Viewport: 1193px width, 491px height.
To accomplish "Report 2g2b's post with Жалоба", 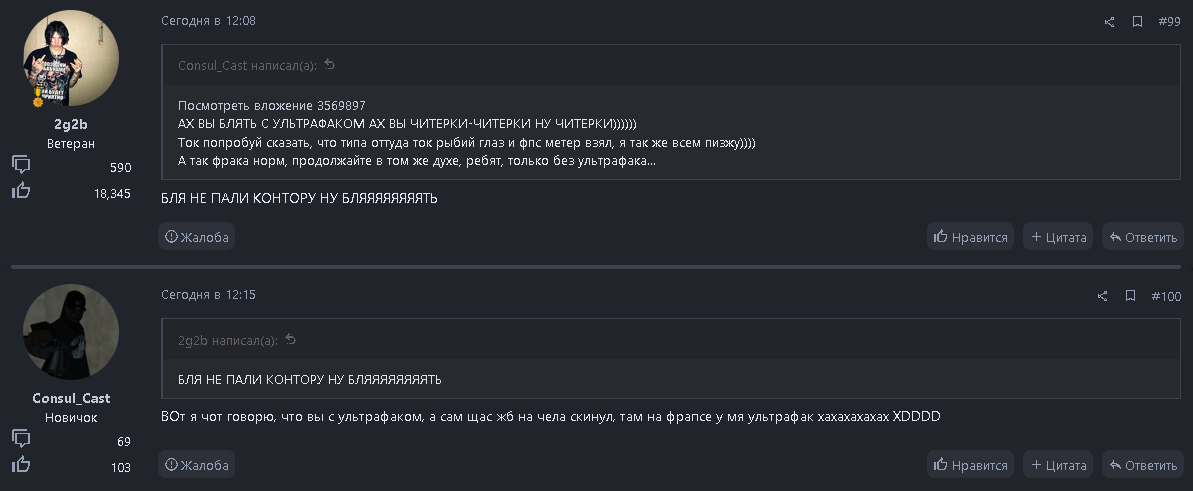I will 197,237.
